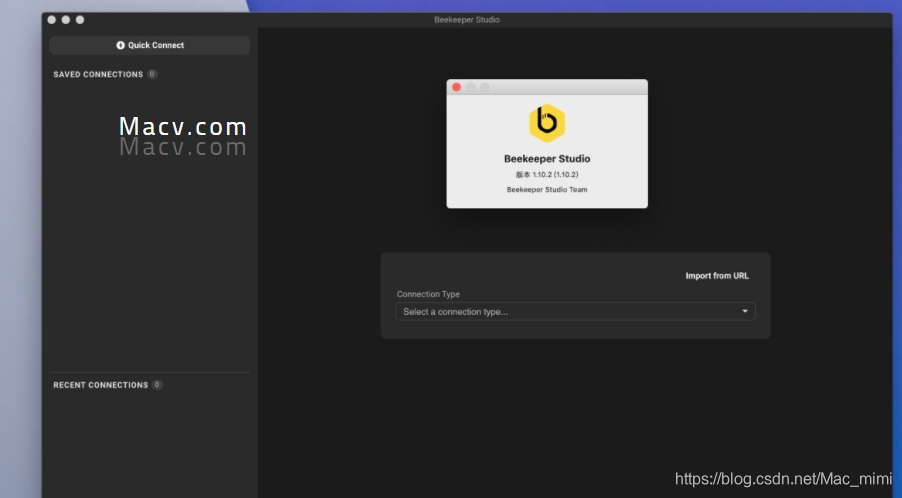The height and width of the screenshot is (498, 902).
Task: Click the Beekeeper Studio hexagon logo
Action: click(547, 122)
